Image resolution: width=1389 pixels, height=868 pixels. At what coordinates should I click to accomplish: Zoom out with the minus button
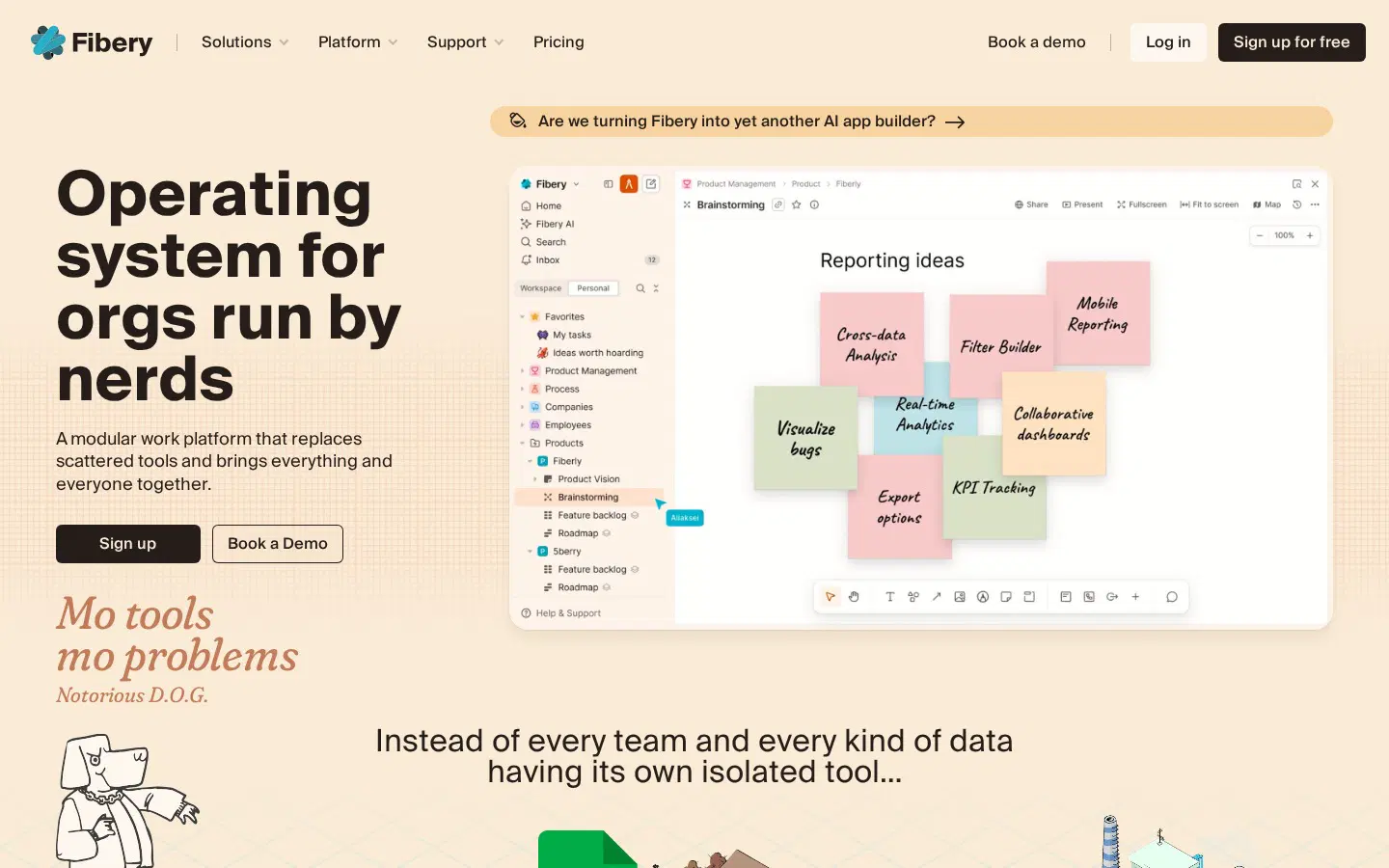[1260, 235]
